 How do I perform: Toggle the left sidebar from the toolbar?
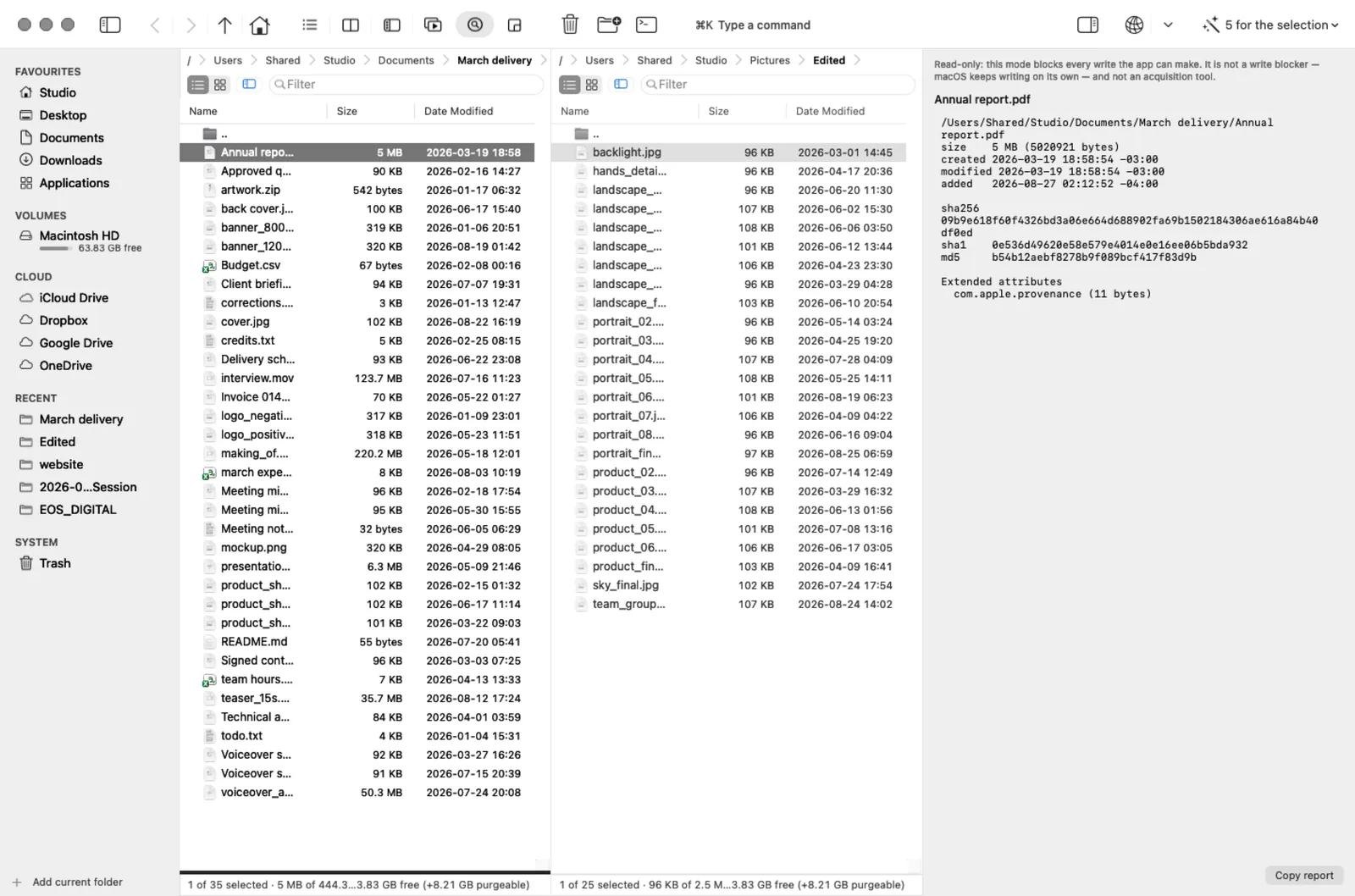tap(110, 25)
